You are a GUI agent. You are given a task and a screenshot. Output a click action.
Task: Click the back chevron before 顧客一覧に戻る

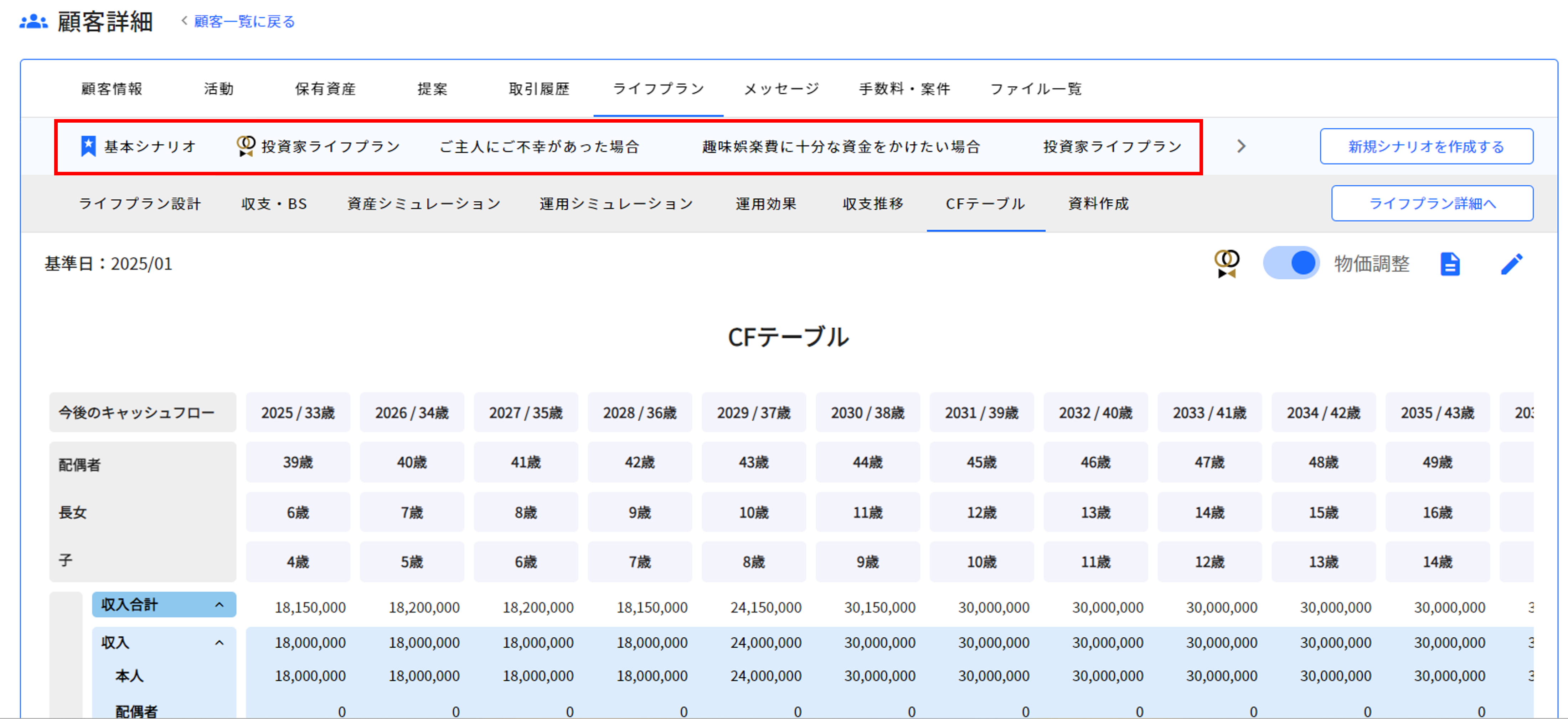coord(184,21)
